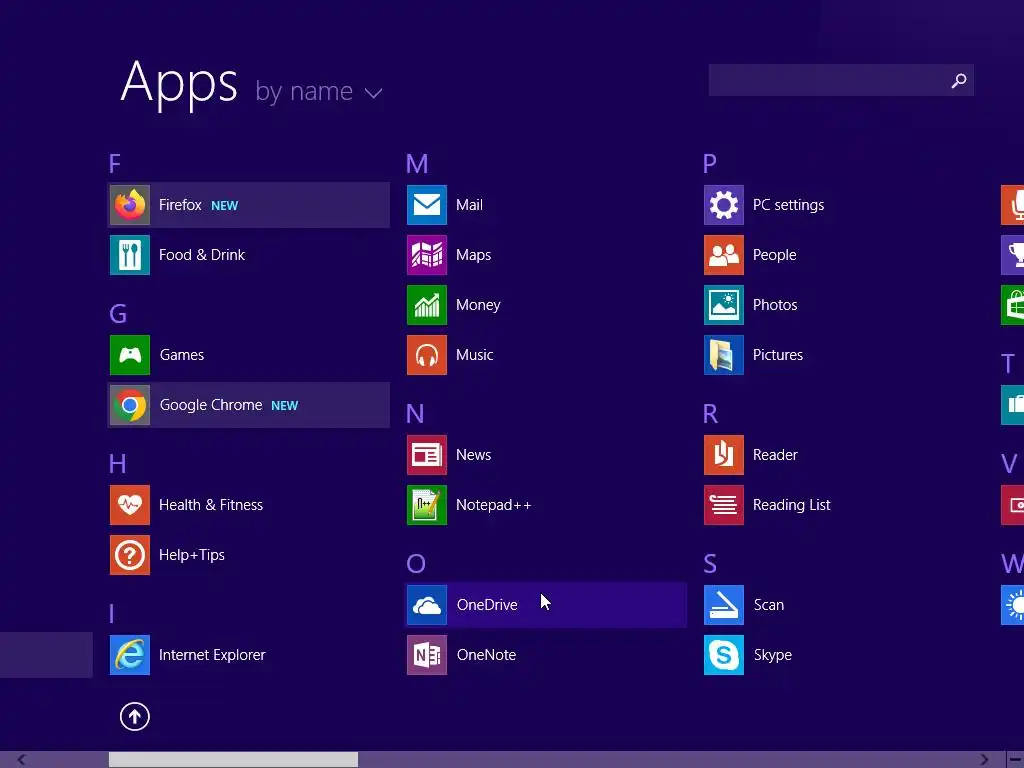This screenshot has width=1024, height=768.
Task: Open the Scan app icon
Action: tap(724, 605)
